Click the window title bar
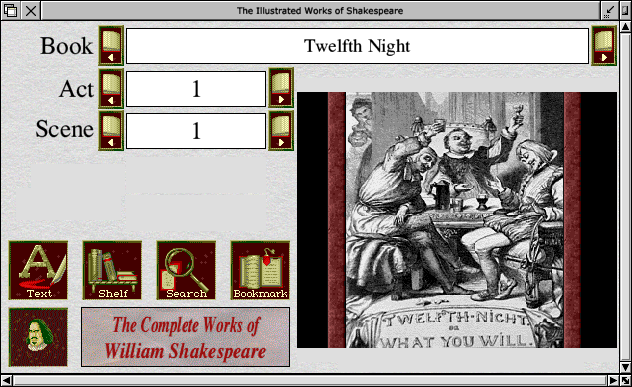Screen dimensions: 632x387 point(320,11)
